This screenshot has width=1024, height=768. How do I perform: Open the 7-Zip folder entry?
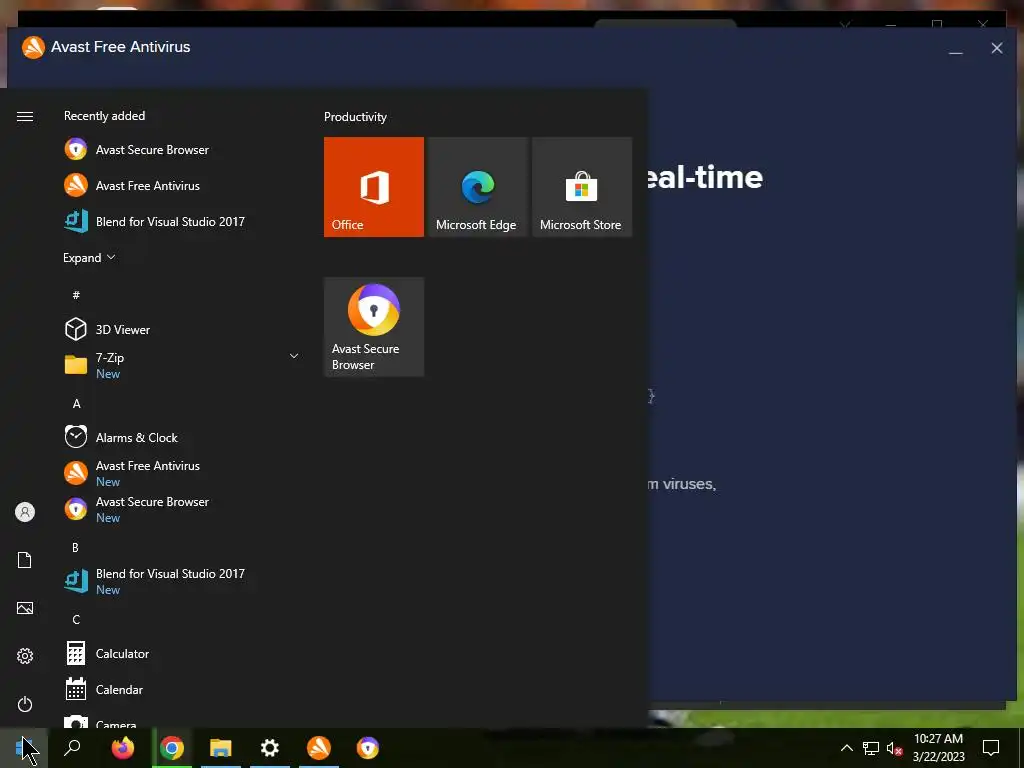point(182,365)
